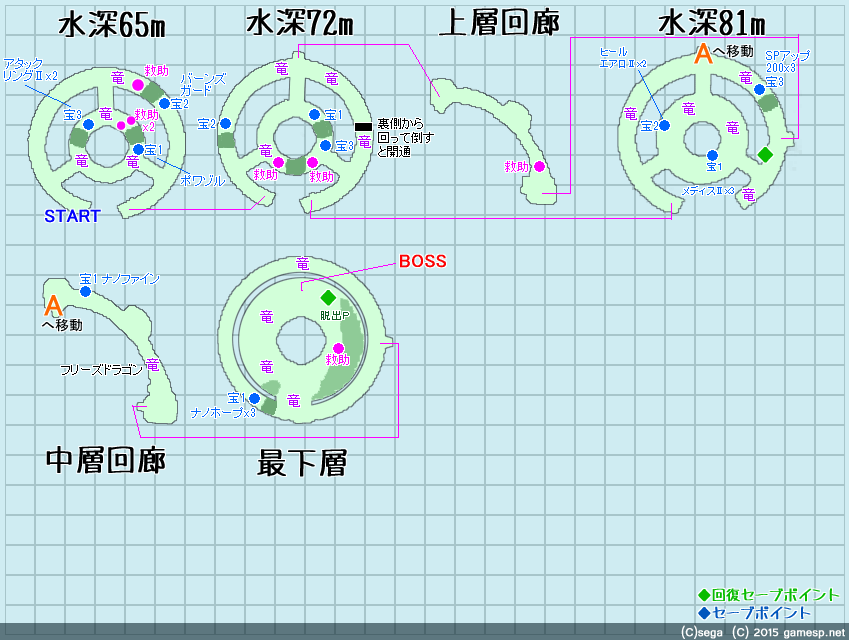Image resolution: width=849 pixels, height=640 pixels.
Task: Click the black barrier rectangle on the 水深72m map
Action: click(x=363, y=127)
